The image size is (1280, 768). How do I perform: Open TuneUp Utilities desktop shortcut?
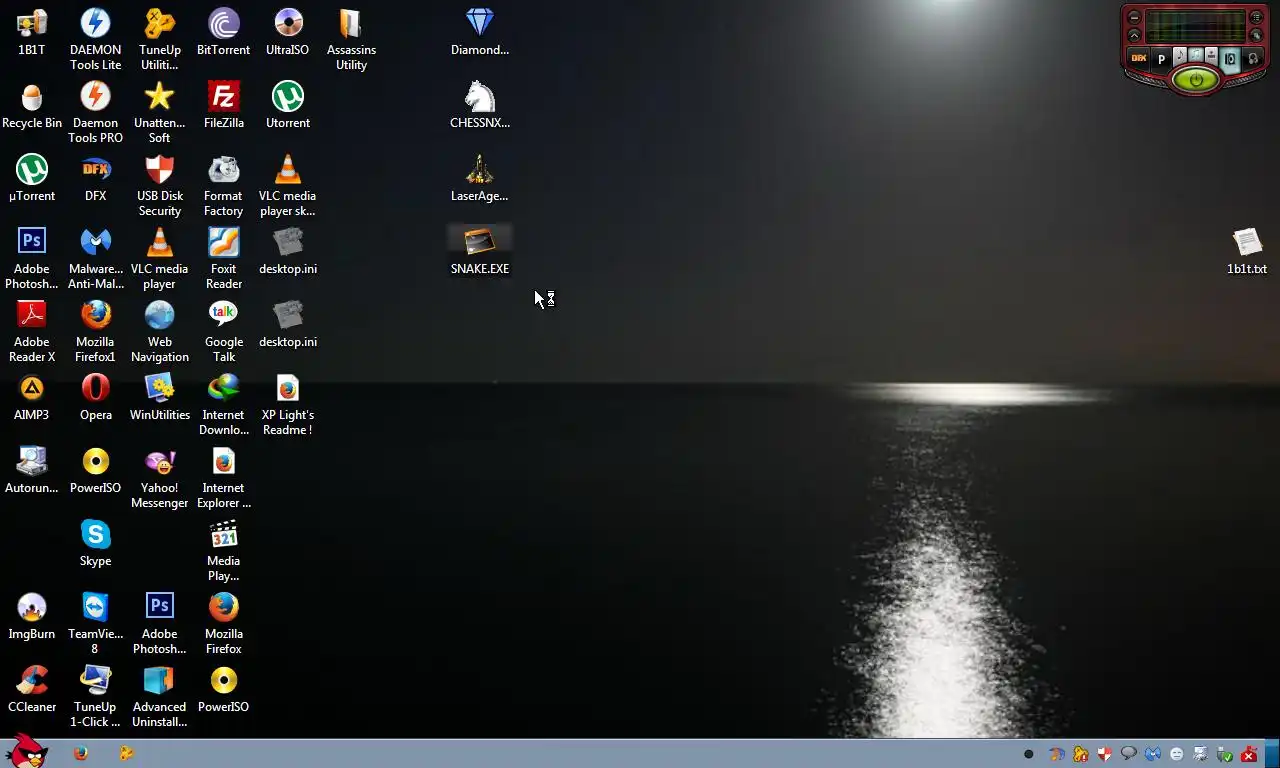(159, 39)
